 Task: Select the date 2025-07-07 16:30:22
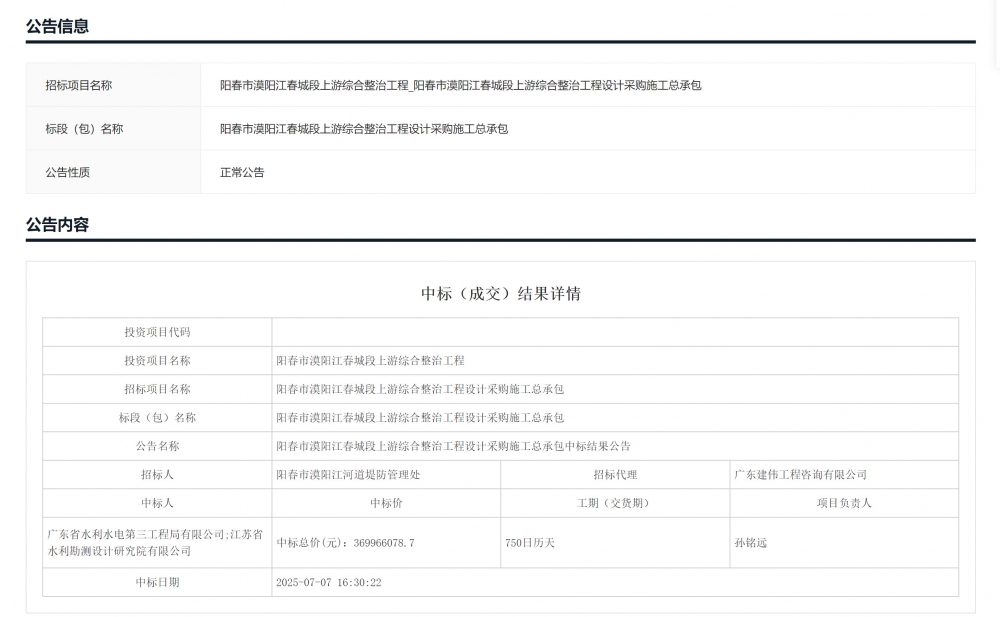328,583
